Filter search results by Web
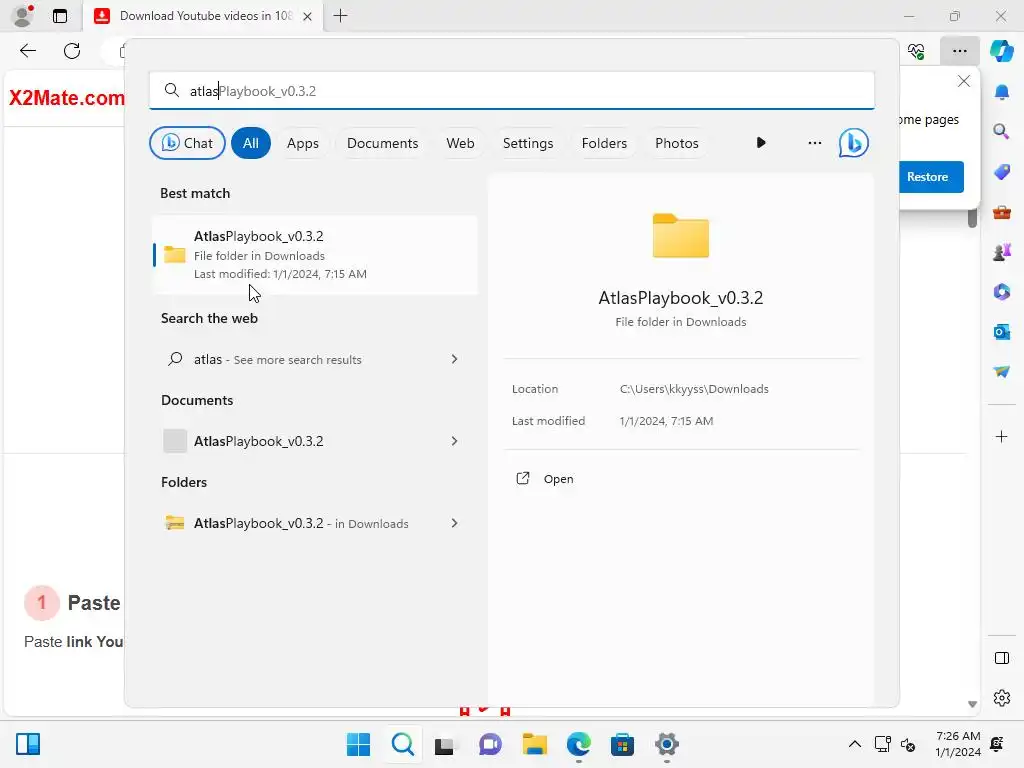 pos(460,143)
